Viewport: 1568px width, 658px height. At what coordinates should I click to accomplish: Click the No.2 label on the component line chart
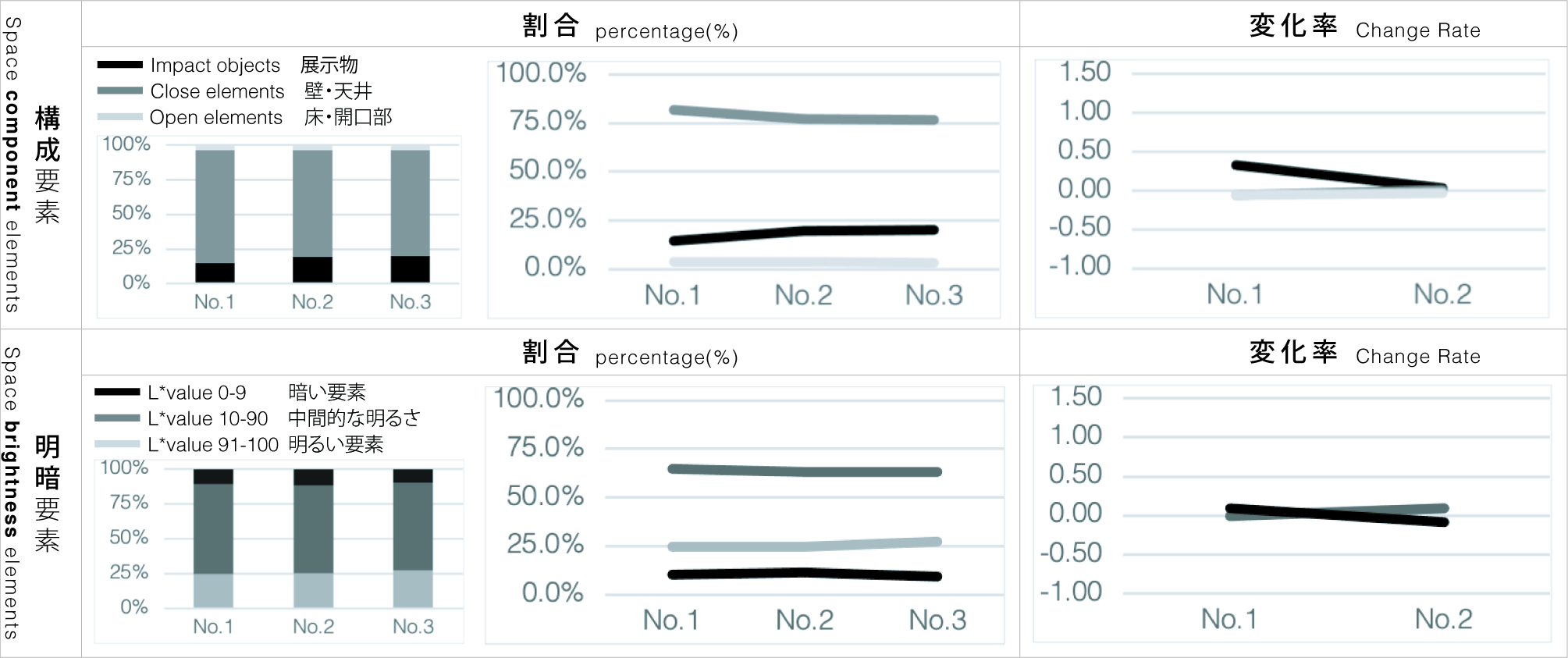[803, 295]
